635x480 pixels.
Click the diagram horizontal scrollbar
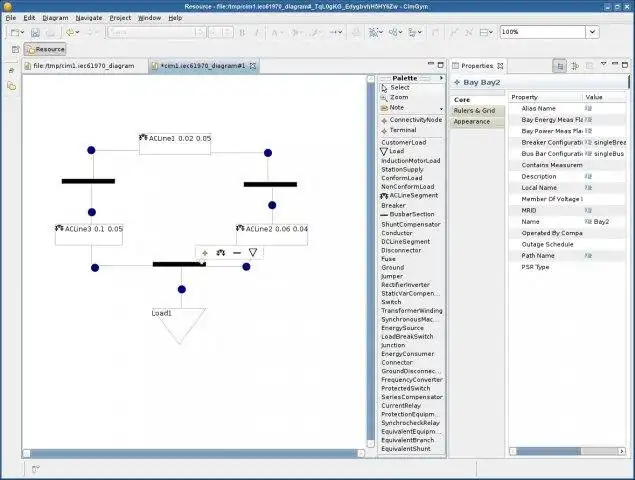point(194,453)
